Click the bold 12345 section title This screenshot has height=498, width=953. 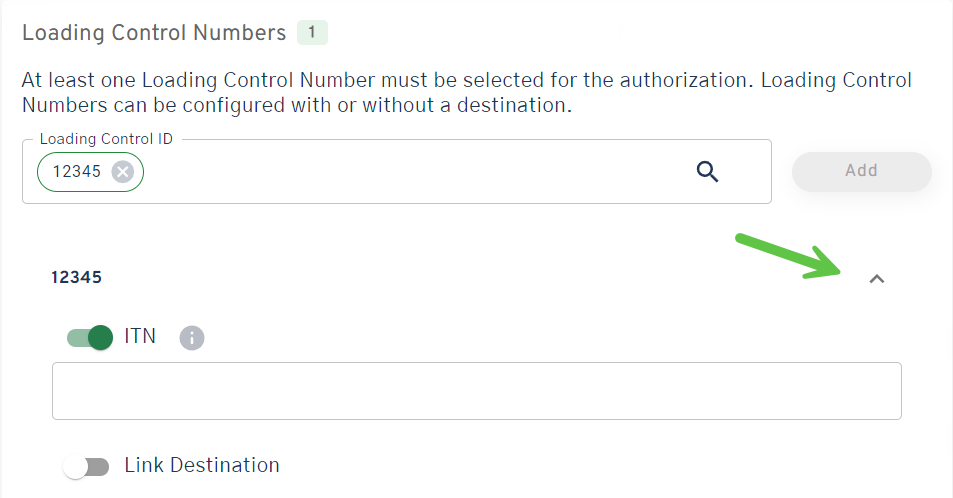76,277
